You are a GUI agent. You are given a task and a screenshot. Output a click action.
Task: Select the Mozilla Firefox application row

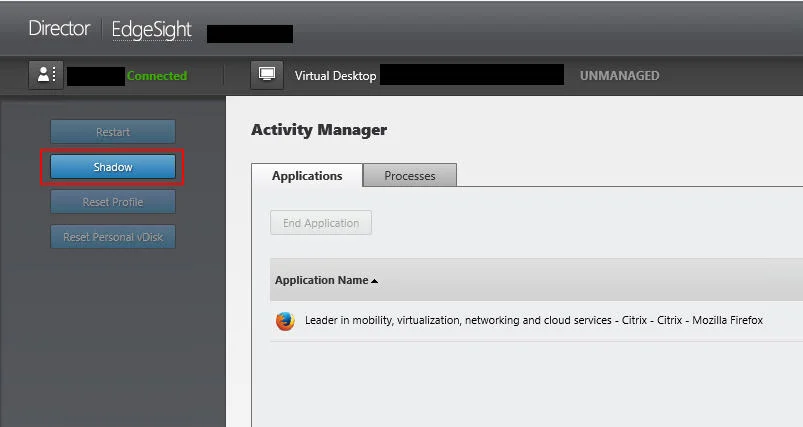pyautogui.click(x=536, y=321)
